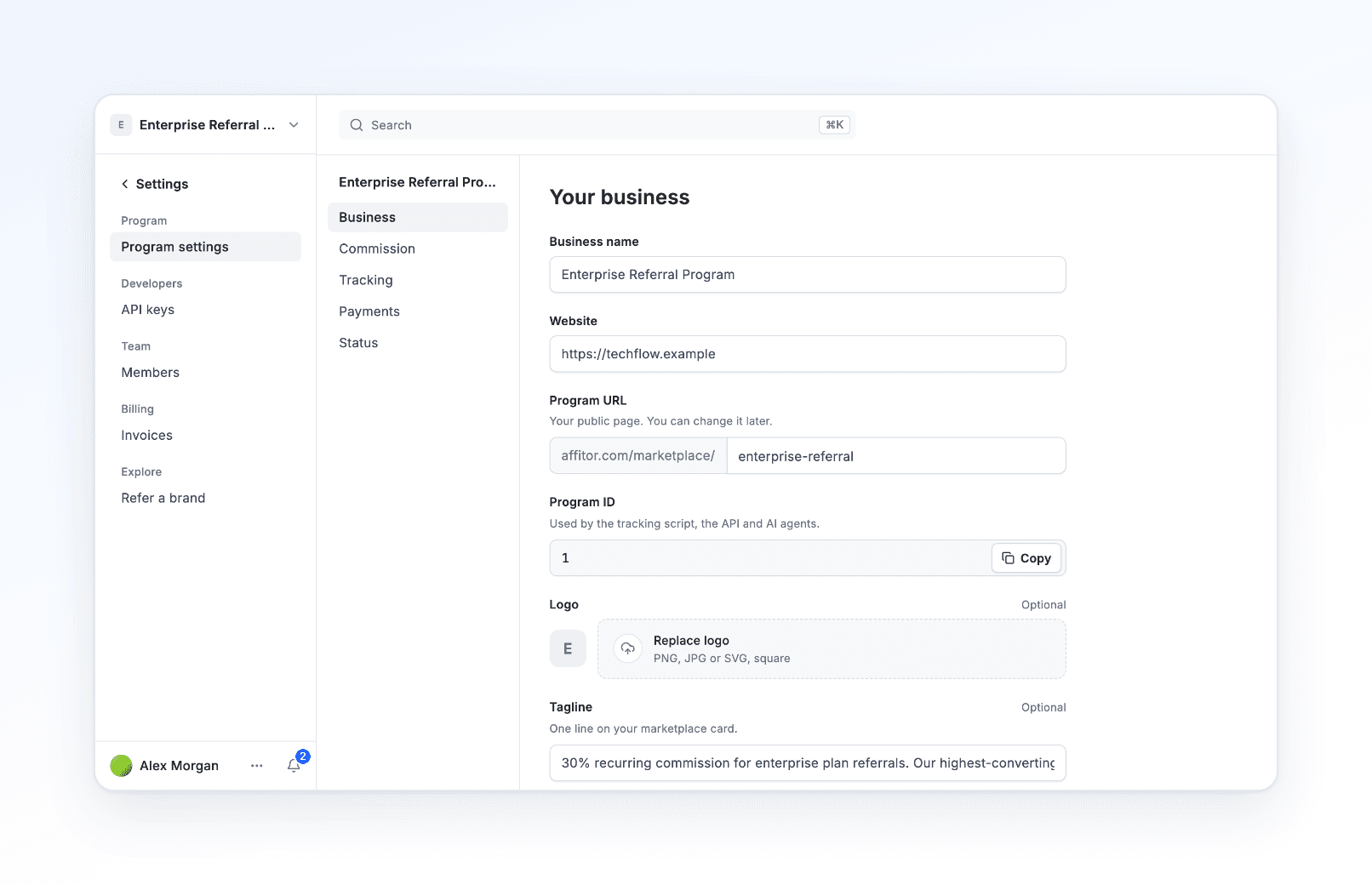Click Replace logo upload area
The image size is (1372, 885).
(832, 648)
